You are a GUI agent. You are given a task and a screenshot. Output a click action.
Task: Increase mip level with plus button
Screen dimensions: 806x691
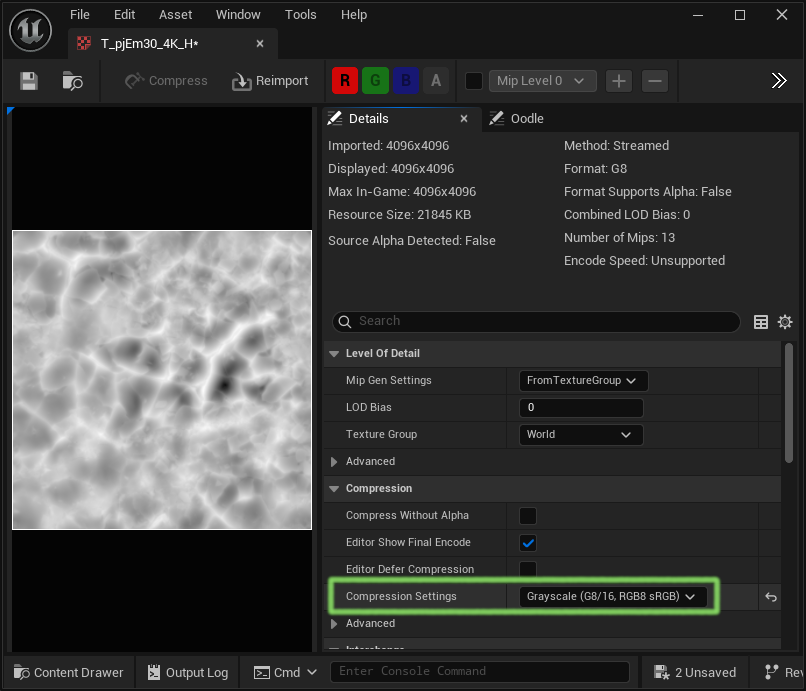point(619,81)
